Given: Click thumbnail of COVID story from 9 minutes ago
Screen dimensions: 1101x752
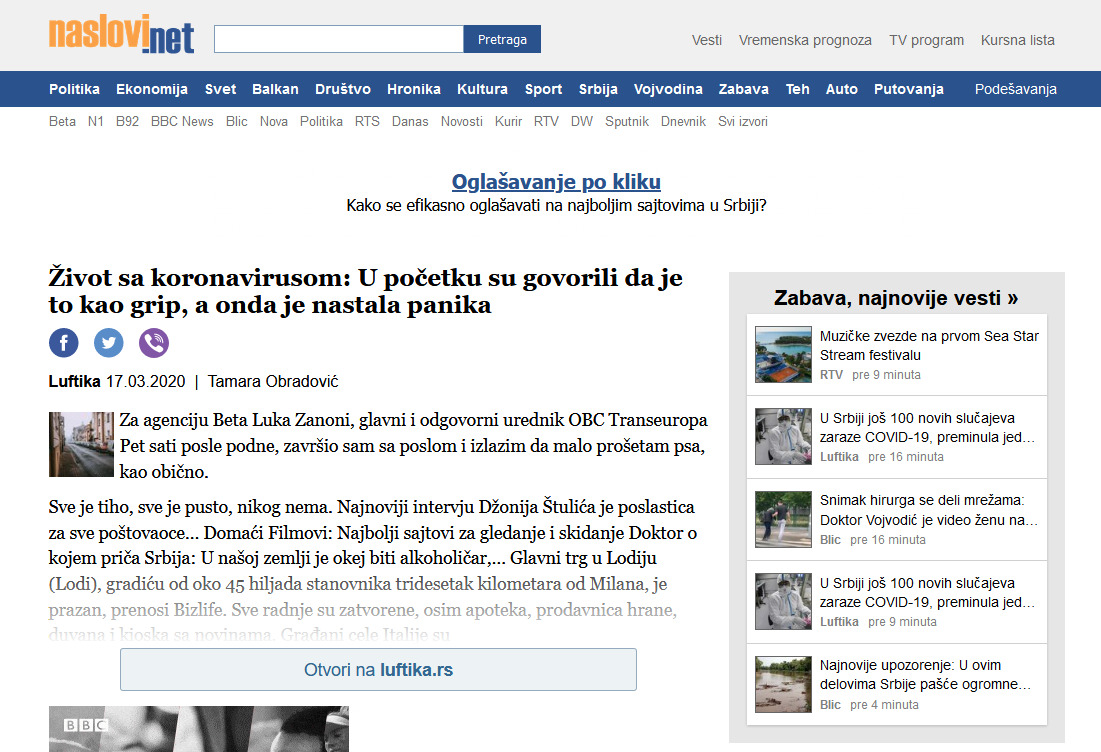Looking at the screenshot, I should click(x=784, y=602).
